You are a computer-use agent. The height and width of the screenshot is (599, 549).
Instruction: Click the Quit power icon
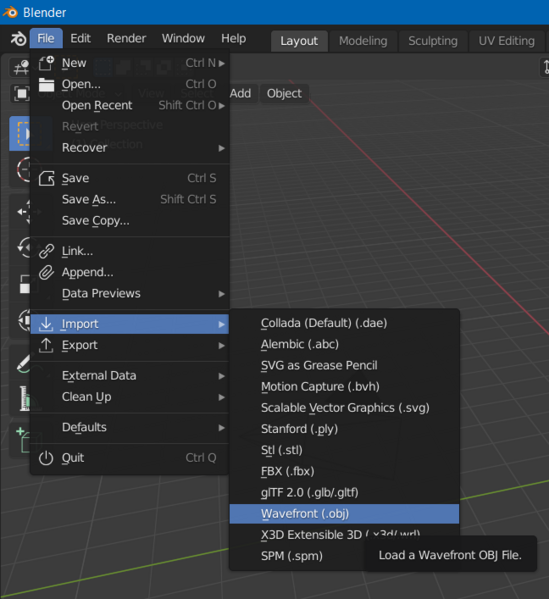click(x=46, y=458)
